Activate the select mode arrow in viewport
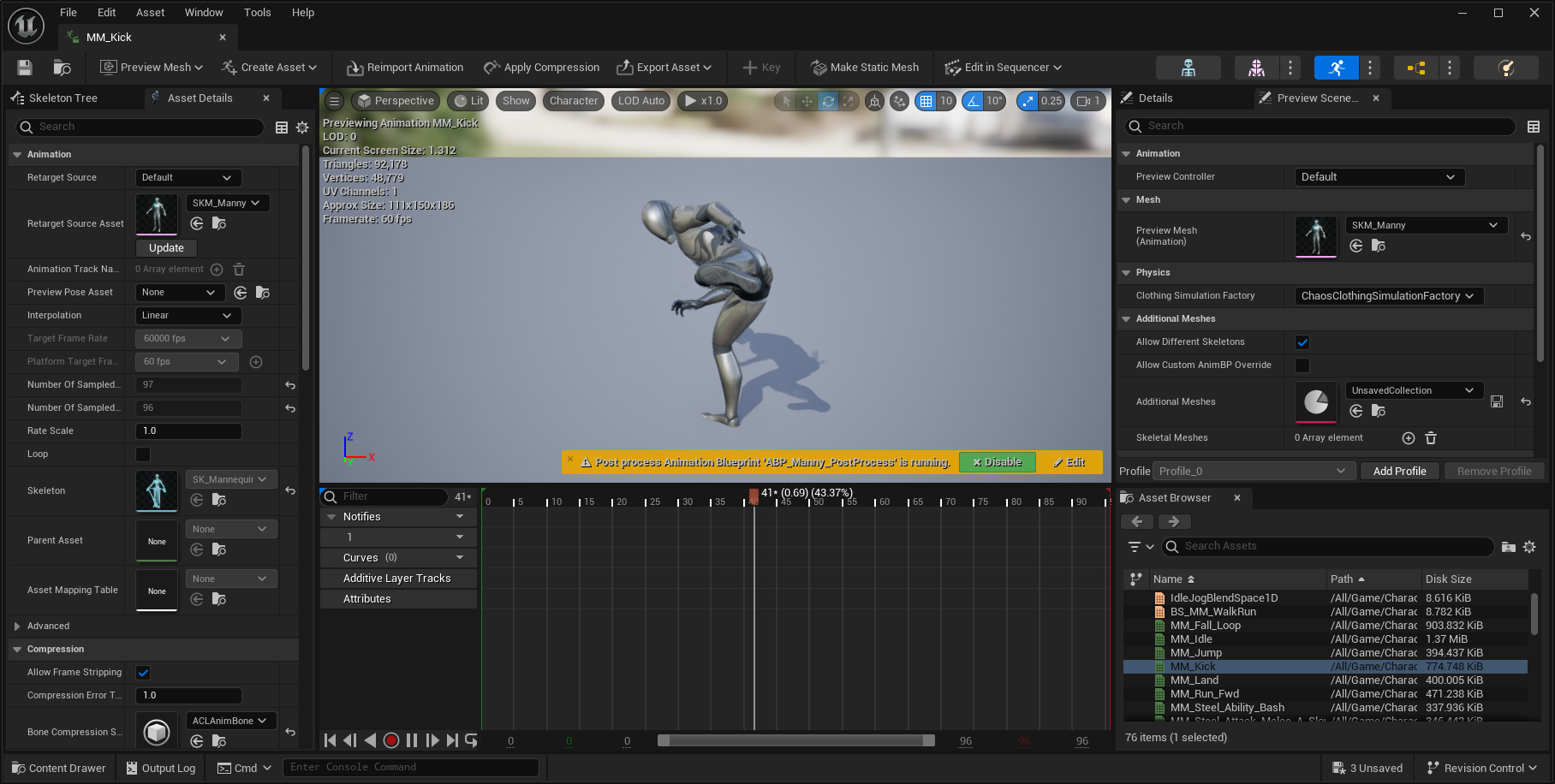The width and height of the screenshot is (1555, 784). pos(786,101)
